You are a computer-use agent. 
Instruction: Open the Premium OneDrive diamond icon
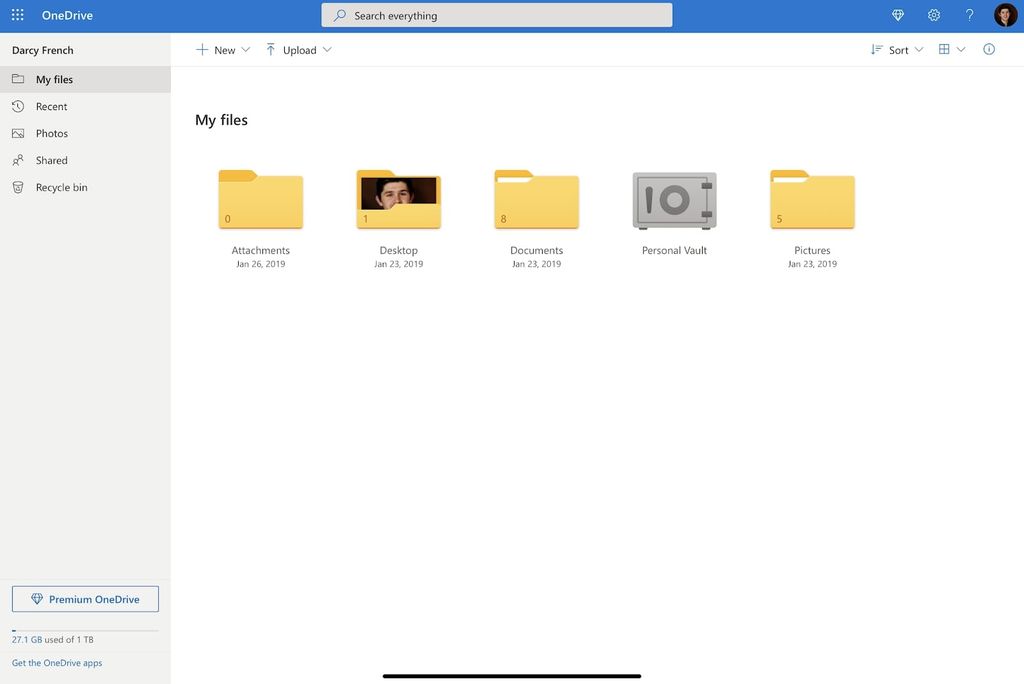click(x=36, y=598)
